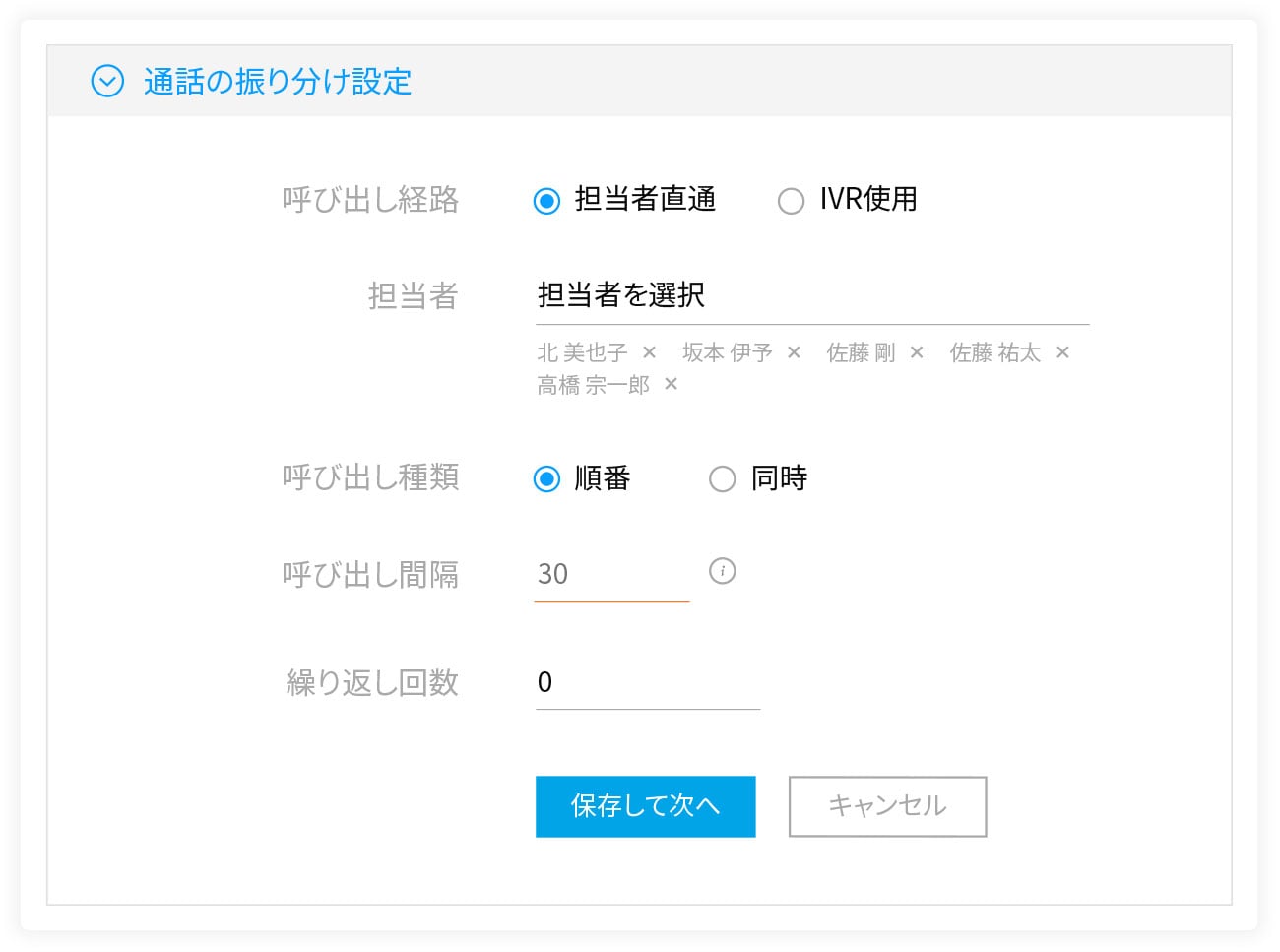The image size is (1280, 952).
Task: Show info for 呼び出し間隔
Action: [x=722, y=571]
